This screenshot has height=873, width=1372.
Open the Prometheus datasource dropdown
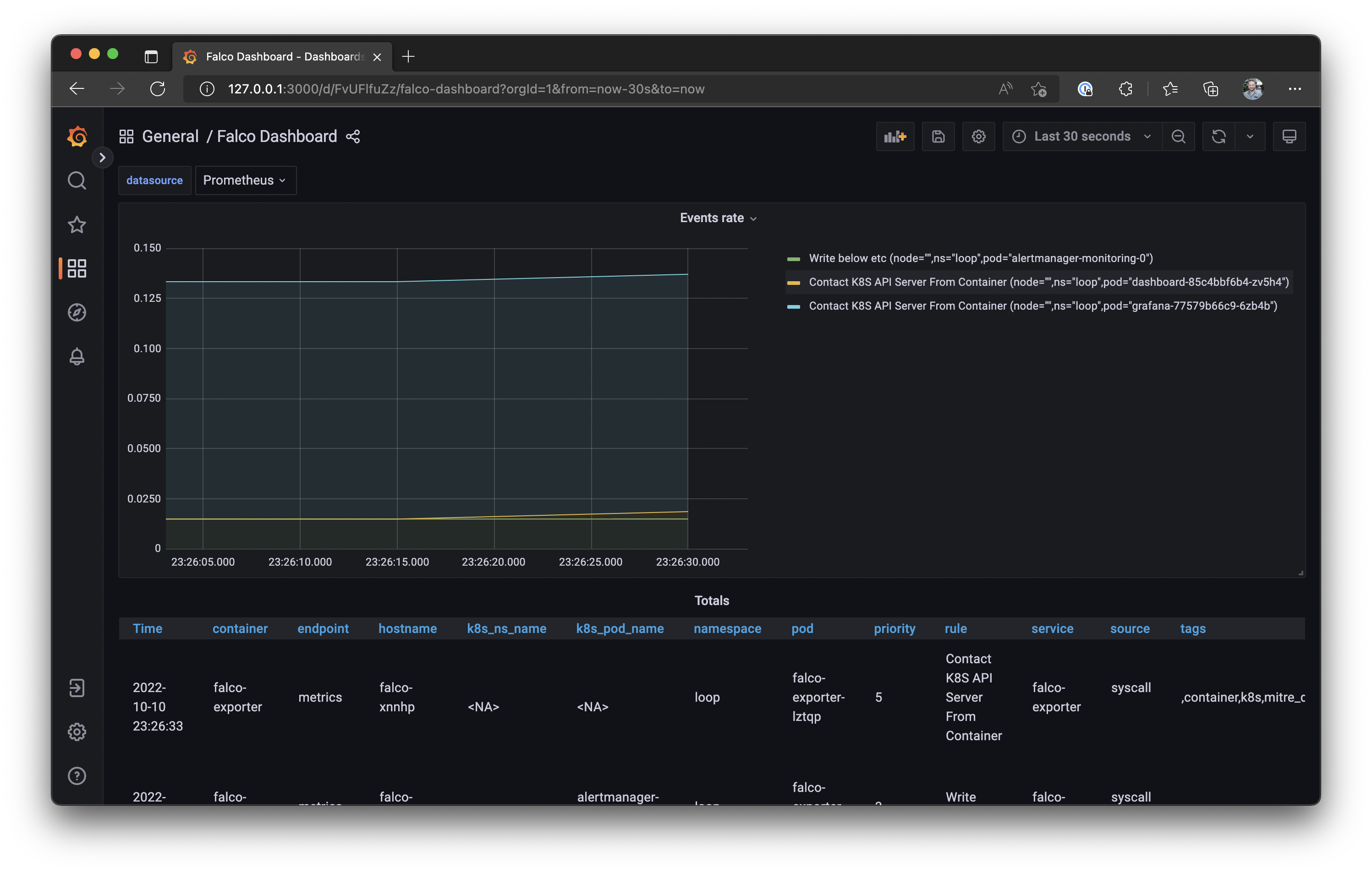coord(245,180)
